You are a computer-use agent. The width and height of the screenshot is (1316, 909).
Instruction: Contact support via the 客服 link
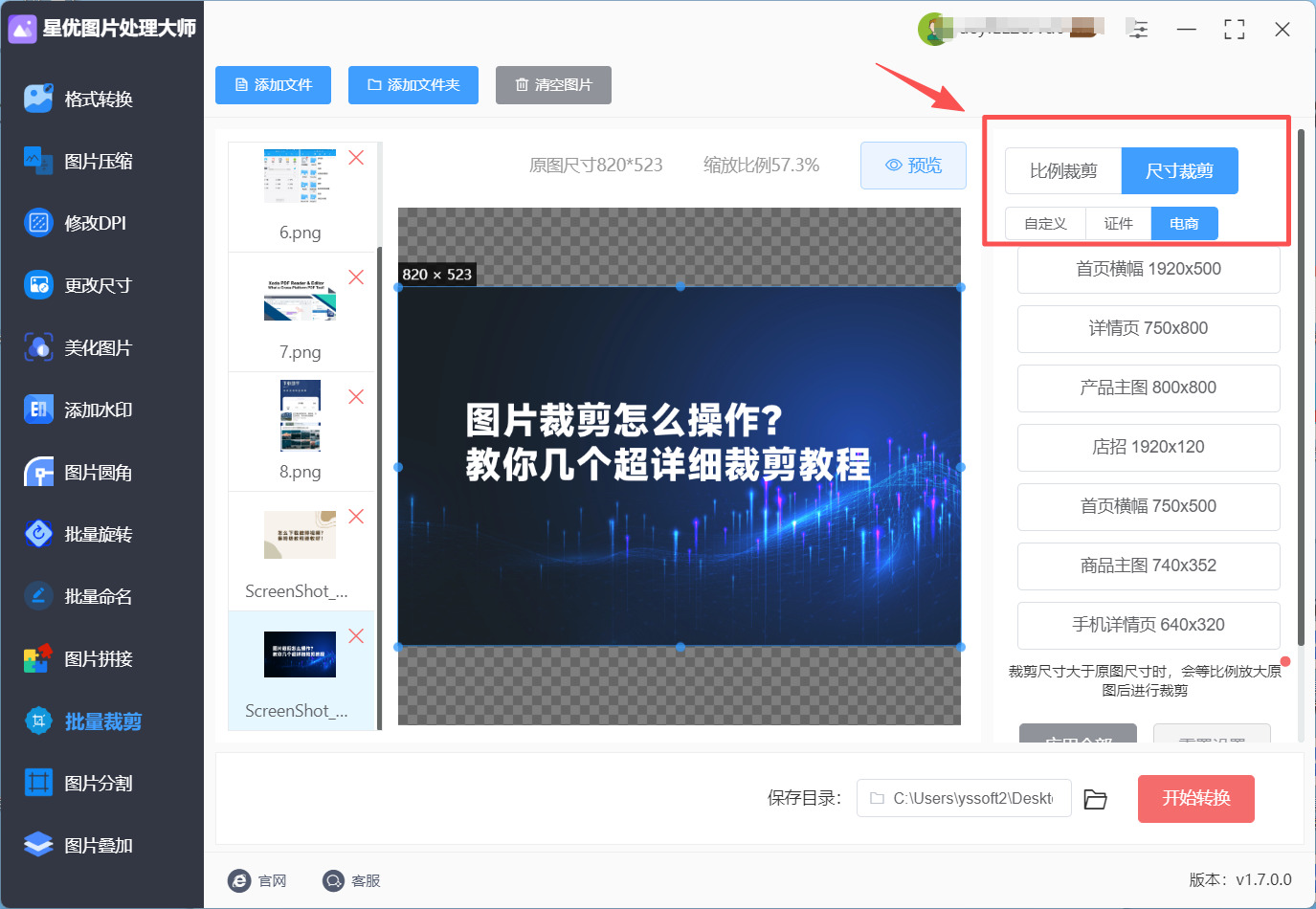(x=351, y=880)
